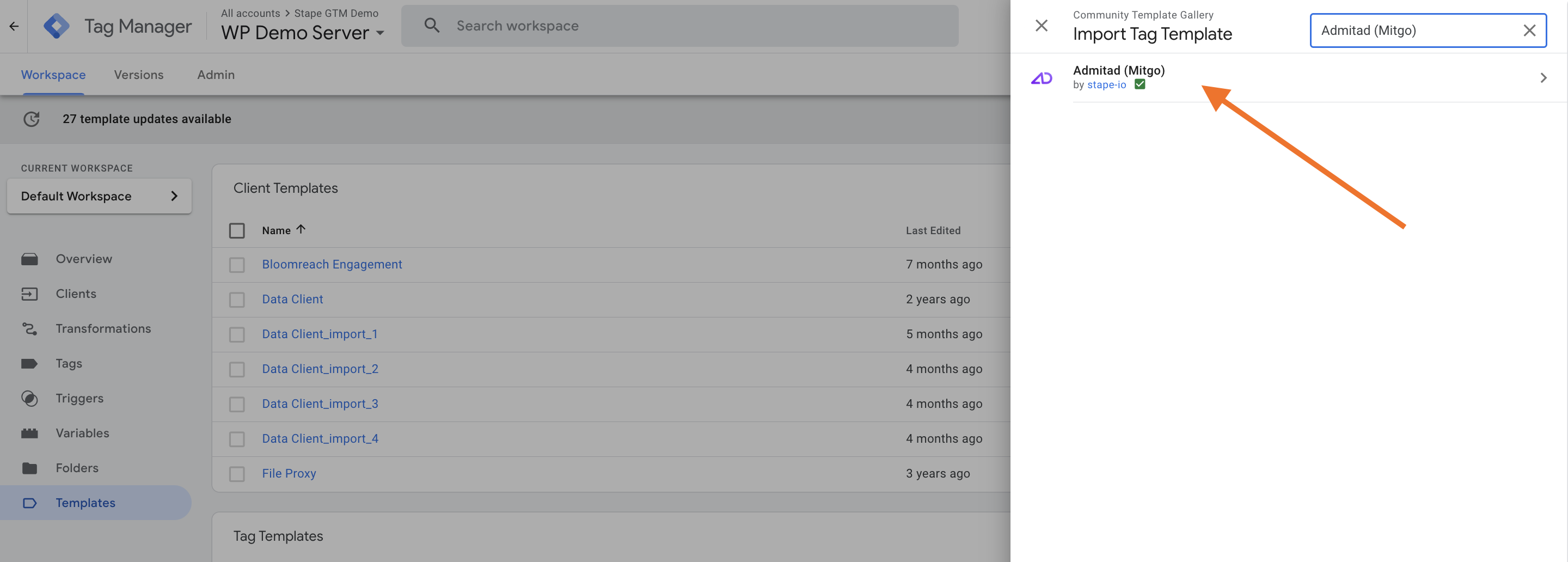Open the Data Client_import_2 template

(x=320, y=368)
